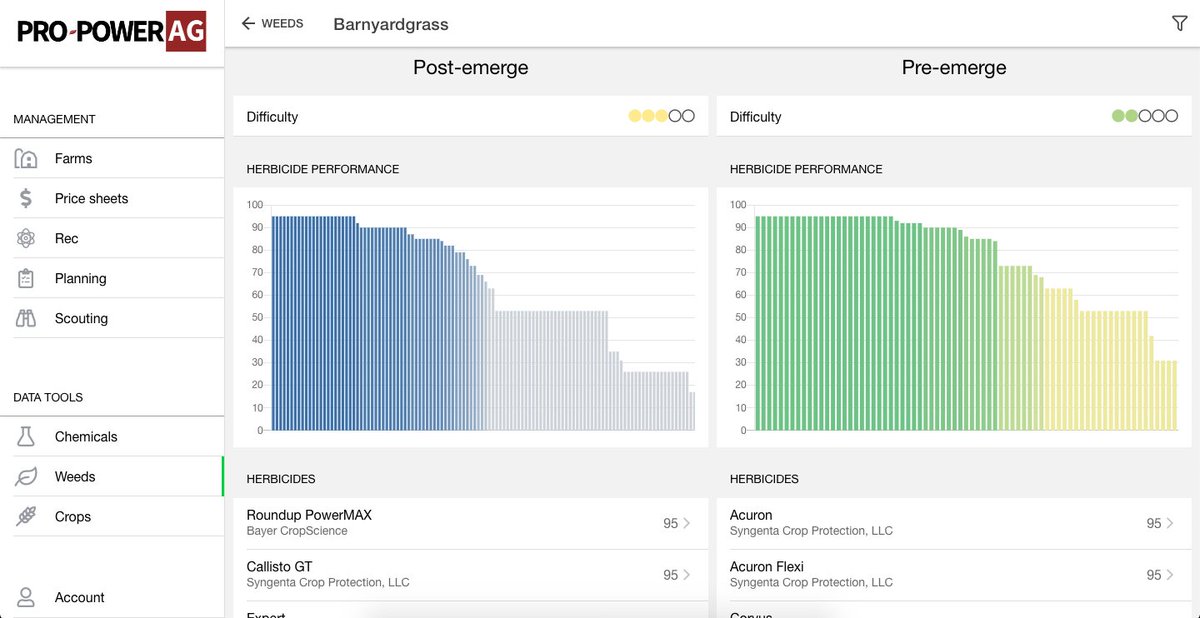This screenshot has width=1200, height=618.
Task: Expand the Callisto GT chevron
Action: (687, 575)
